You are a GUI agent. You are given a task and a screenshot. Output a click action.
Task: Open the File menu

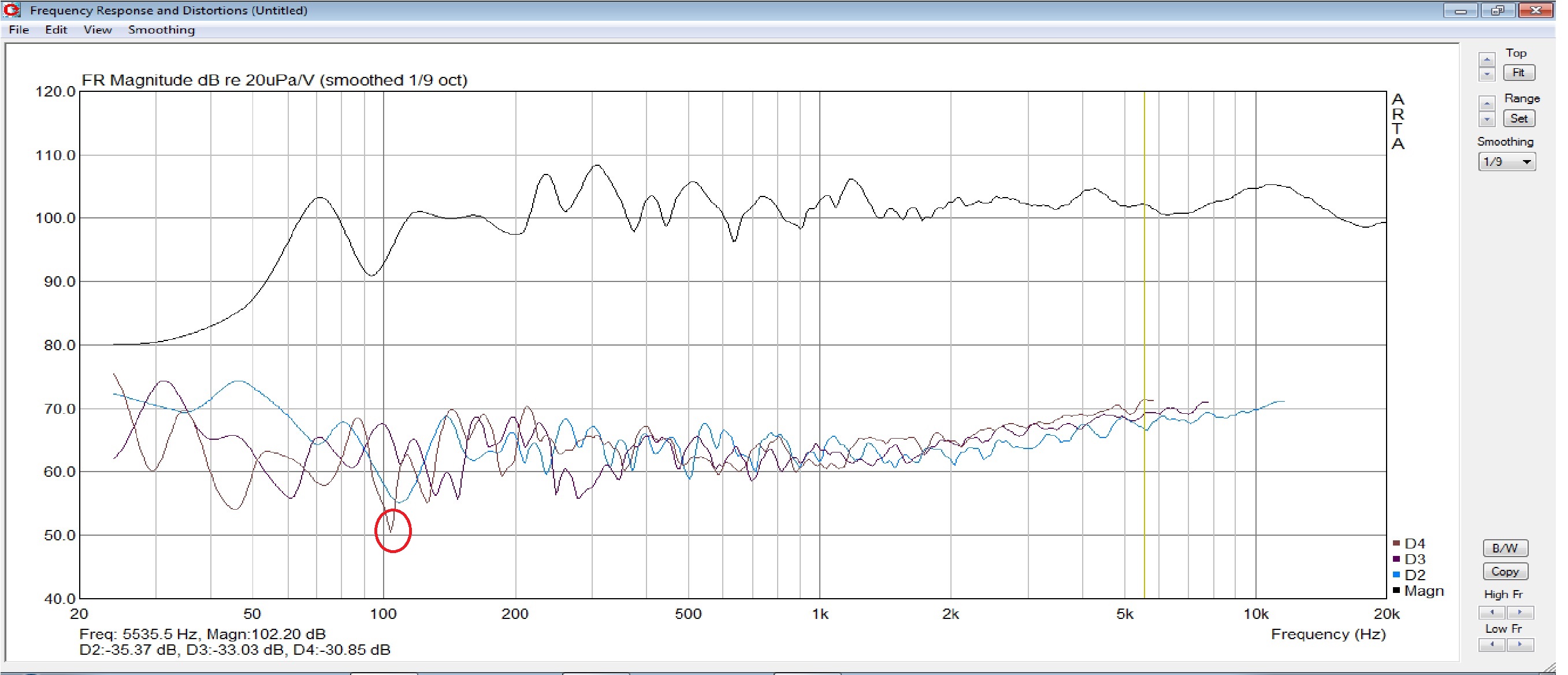coord(19,30)
